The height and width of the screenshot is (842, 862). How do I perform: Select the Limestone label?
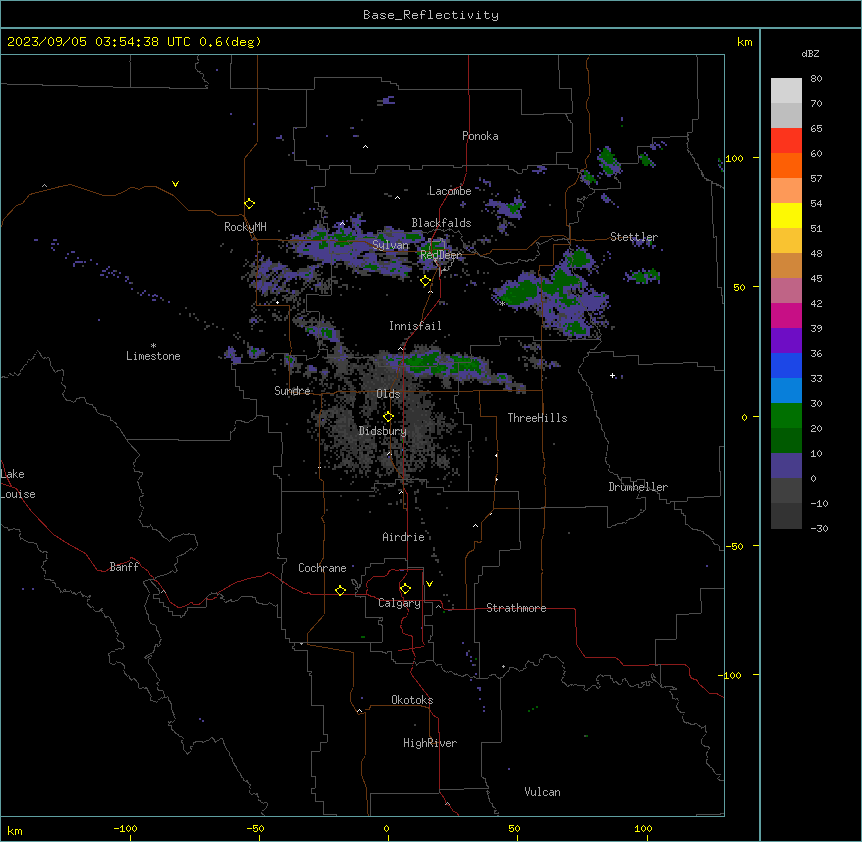click(x=153, y=356)
